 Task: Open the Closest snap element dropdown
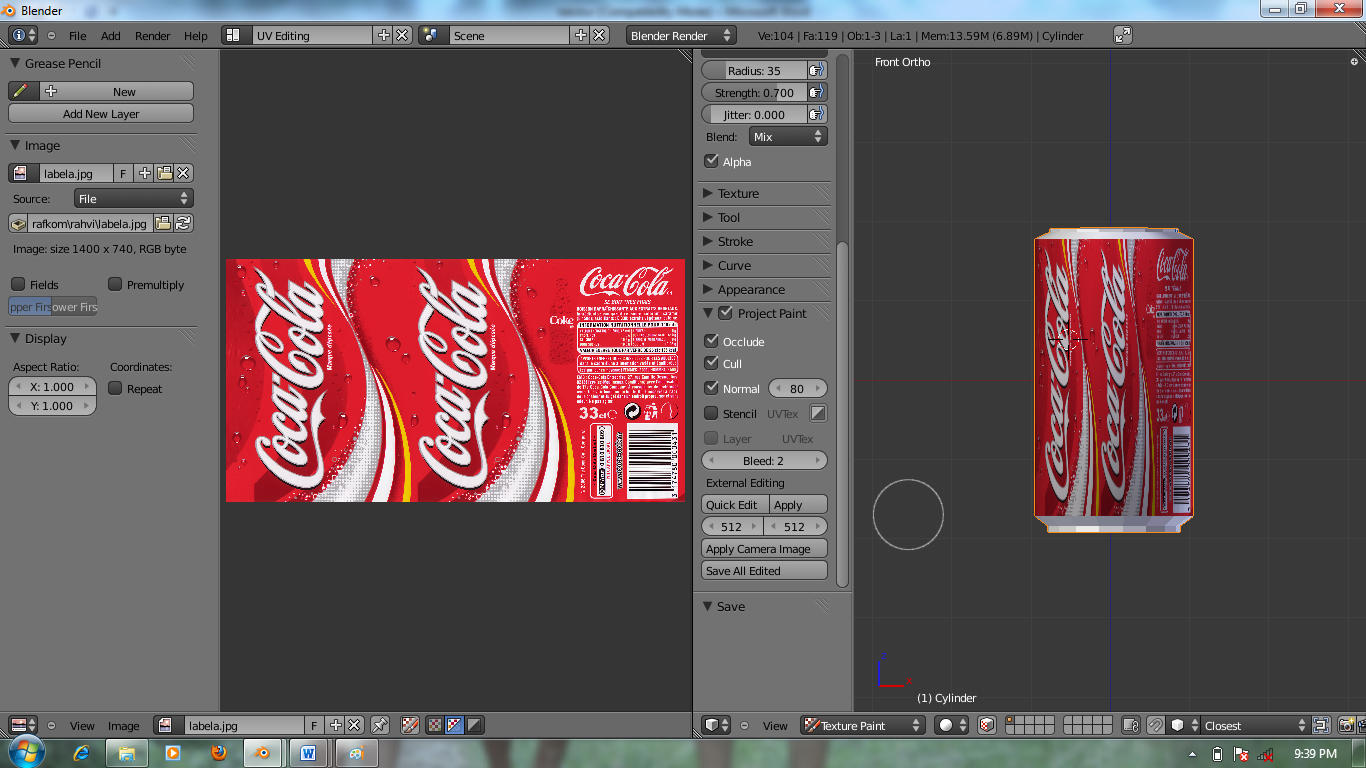point(1254,725)
